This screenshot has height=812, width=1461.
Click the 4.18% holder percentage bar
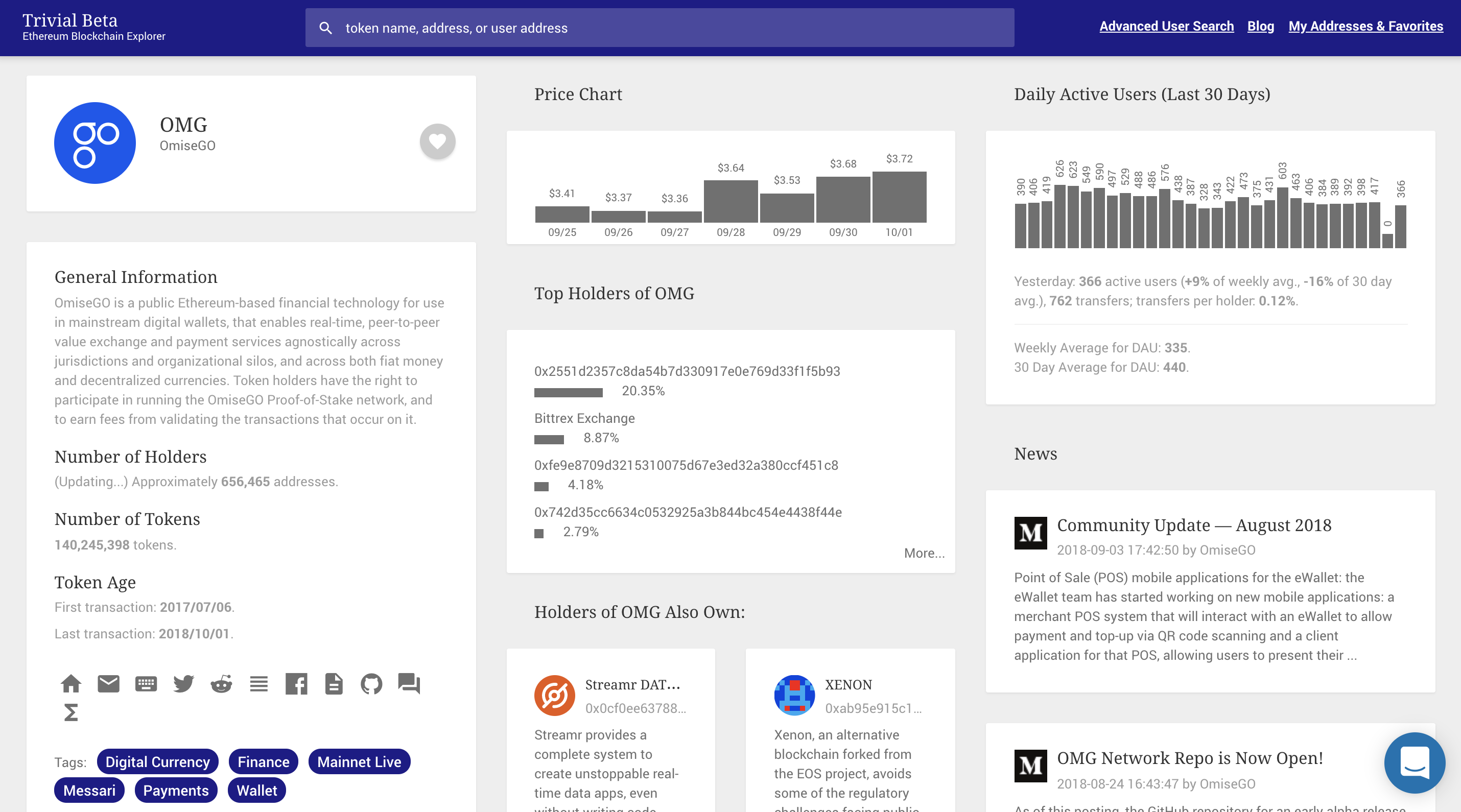541,487
